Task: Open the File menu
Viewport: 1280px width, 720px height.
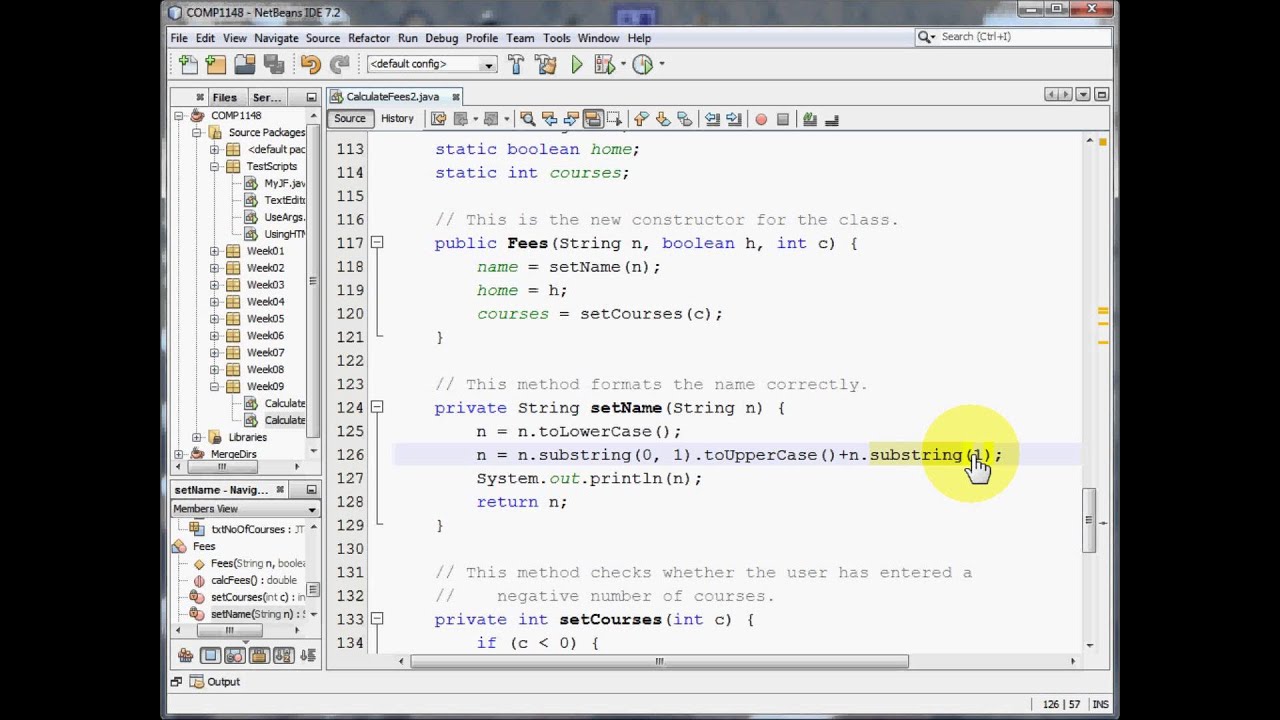Action: pyautogui.click(x=179, y=38)
